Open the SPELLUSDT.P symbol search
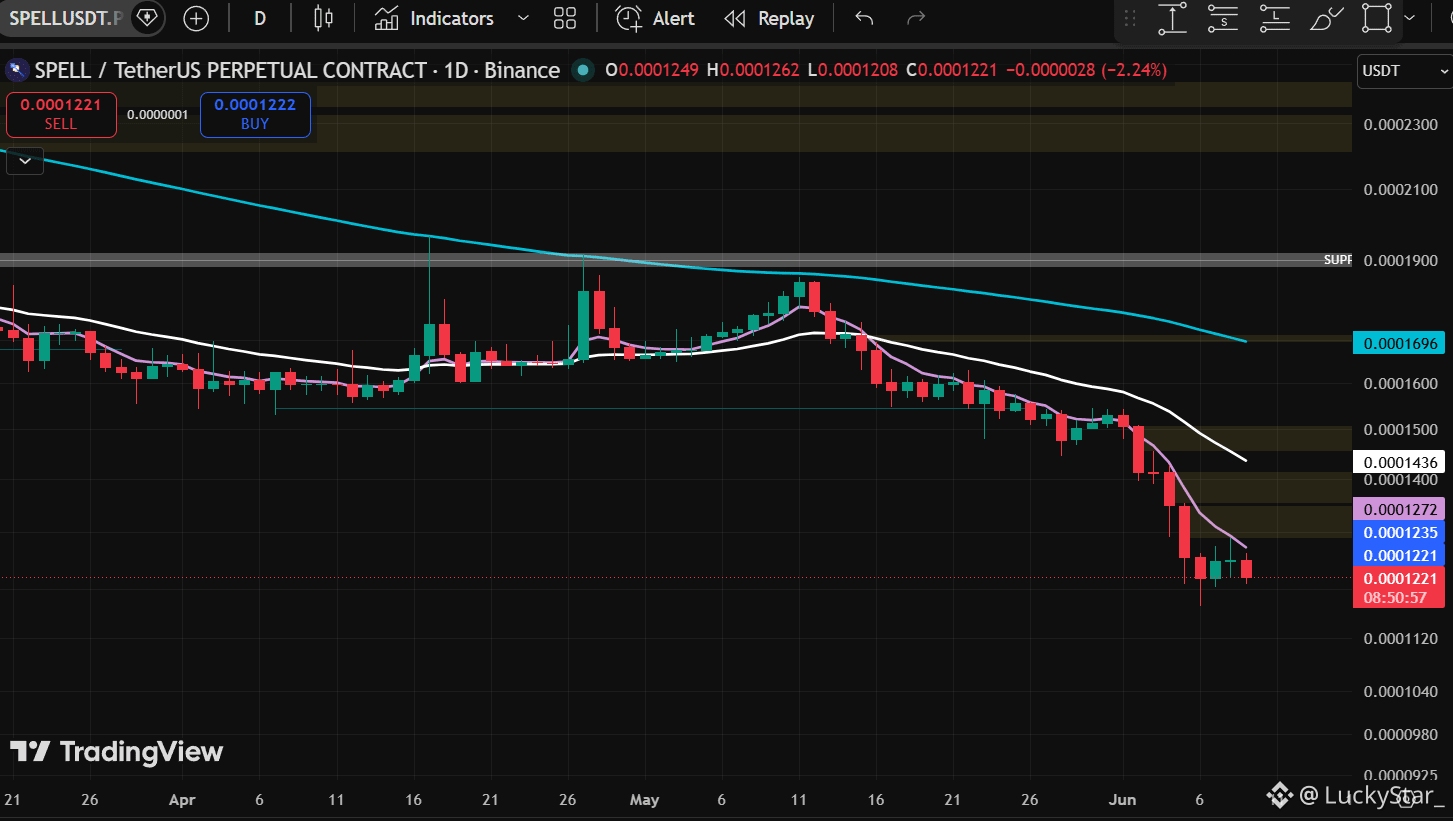 point(68,18)
